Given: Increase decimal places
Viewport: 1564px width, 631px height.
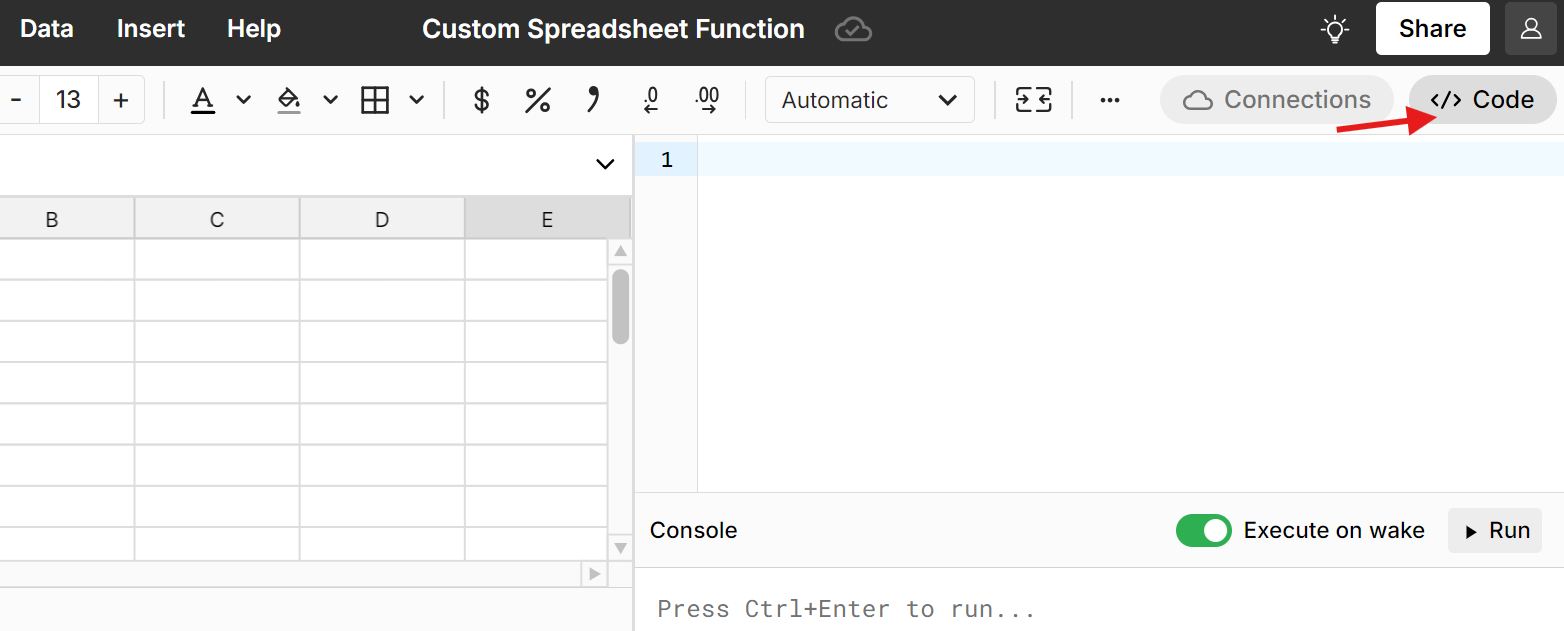Looking at the screenshot, I should [708, 100].
